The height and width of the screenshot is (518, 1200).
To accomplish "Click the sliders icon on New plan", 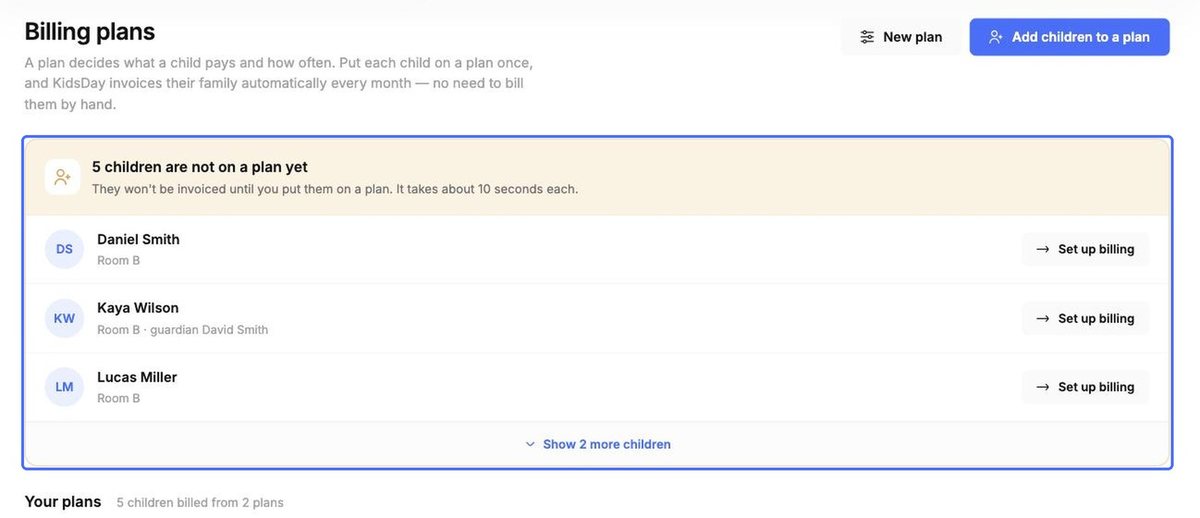I will tap(867, 37).
